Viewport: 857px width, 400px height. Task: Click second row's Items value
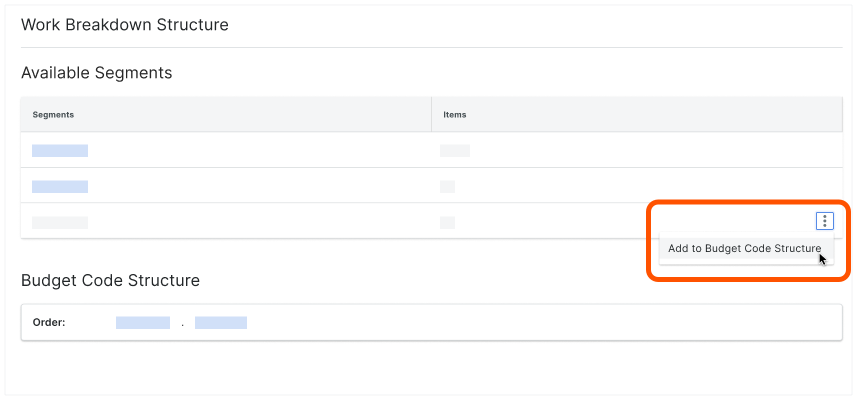(447, 187)
